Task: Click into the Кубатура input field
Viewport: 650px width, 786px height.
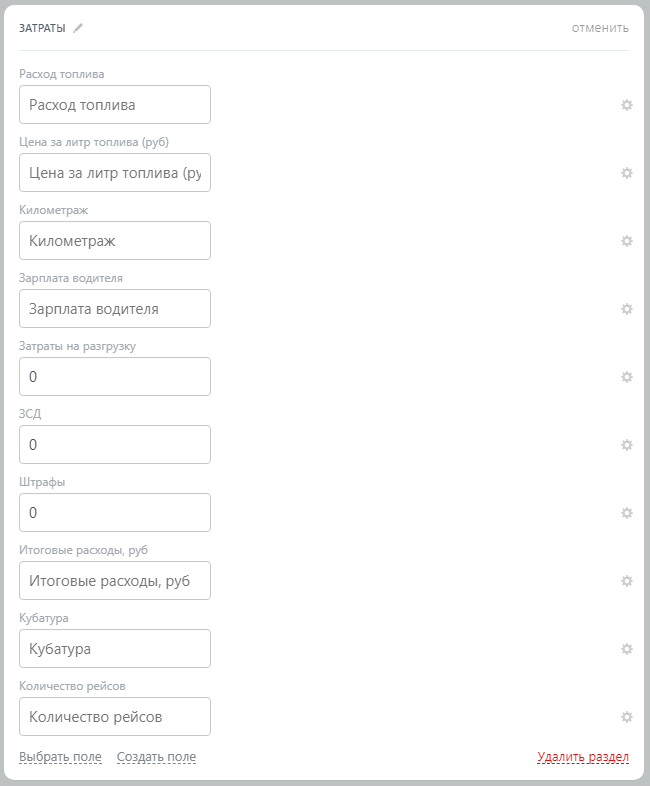Action: [115, 648]
